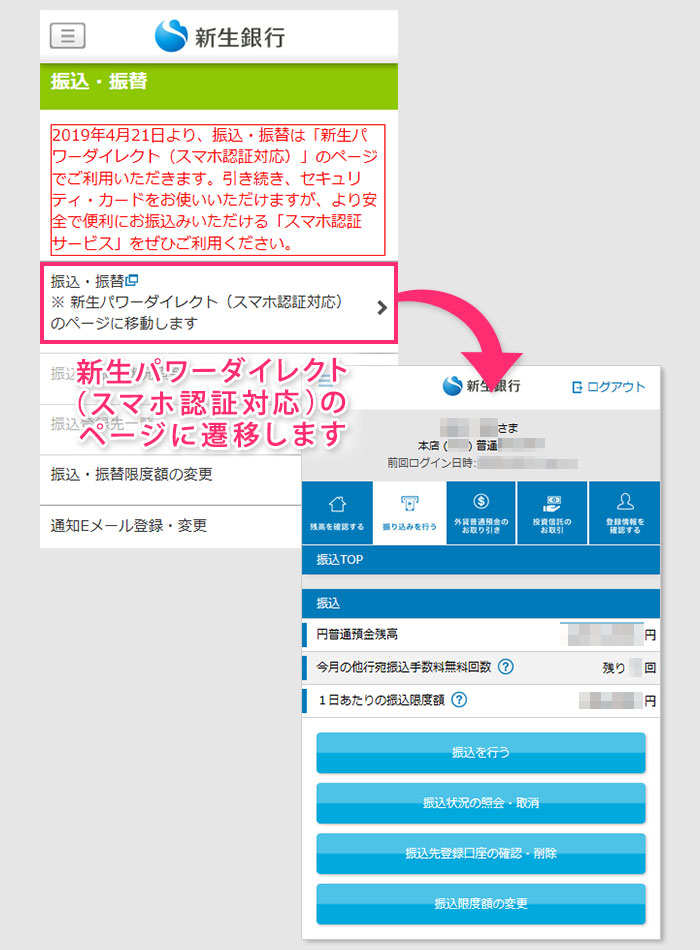Expand the 振込・振替 row chevron arrow
The image size is (700, 950).
(x=381, y=308)
